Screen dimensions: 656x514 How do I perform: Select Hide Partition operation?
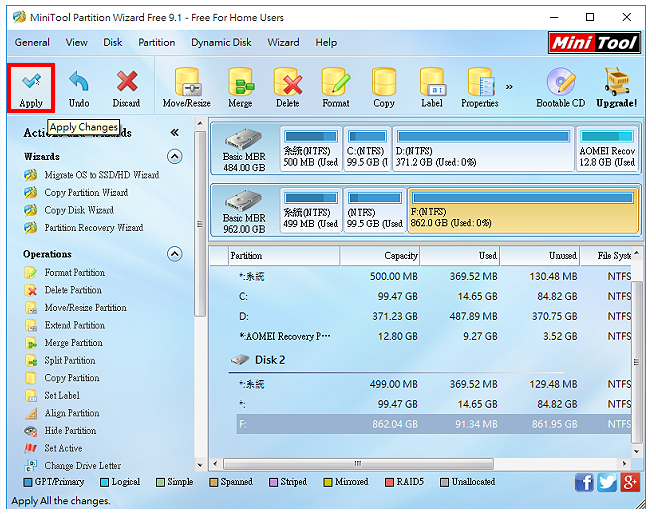click(60, 431)
